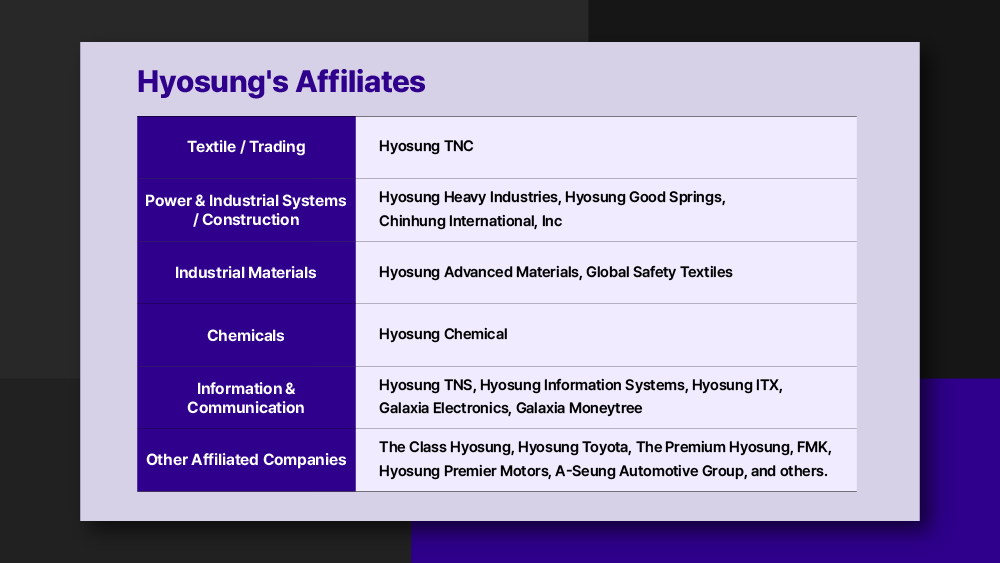Click 'Galaxia Electronics, Galaxia Moneytree' text
Screen dimensions: 1000x563
pos(510,408)
